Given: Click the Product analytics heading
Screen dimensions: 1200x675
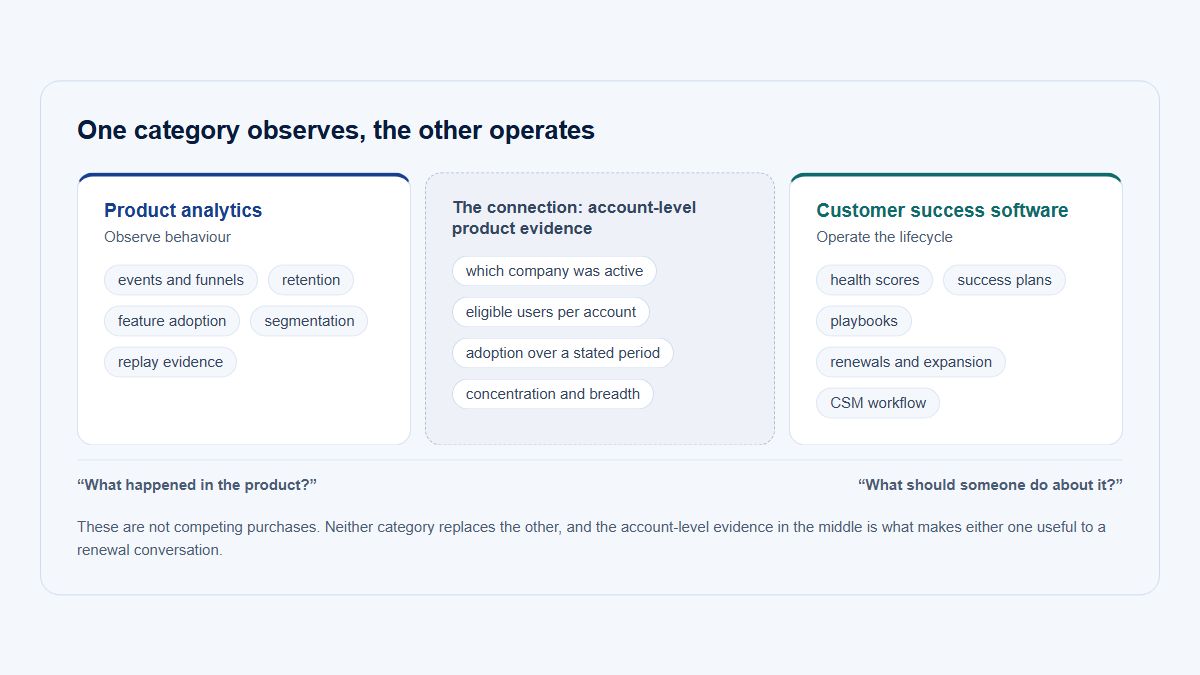Looking at the screenshot, I should click(x=183, y=210).
